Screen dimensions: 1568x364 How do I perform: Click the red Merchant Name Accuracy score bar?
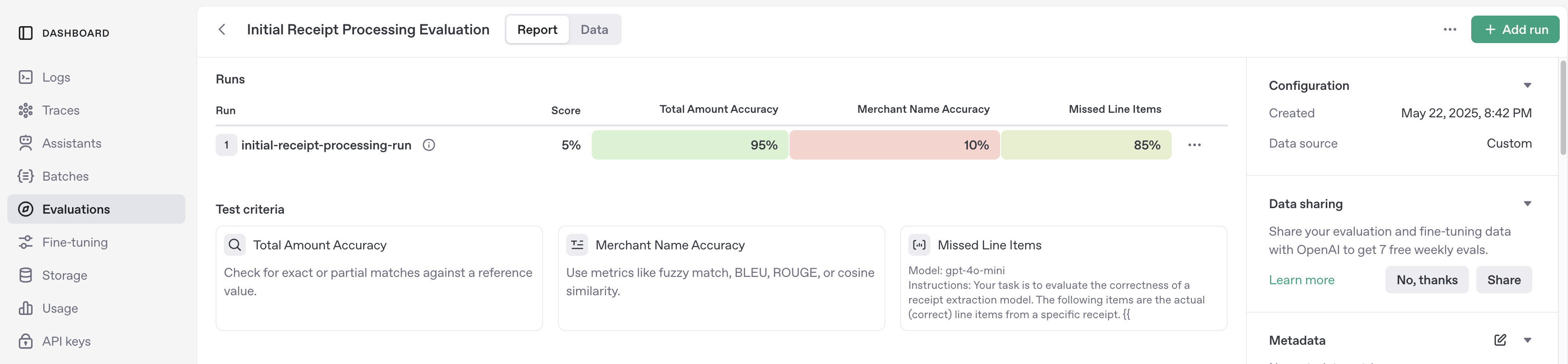pyautogui.click(x=894, y=145)
